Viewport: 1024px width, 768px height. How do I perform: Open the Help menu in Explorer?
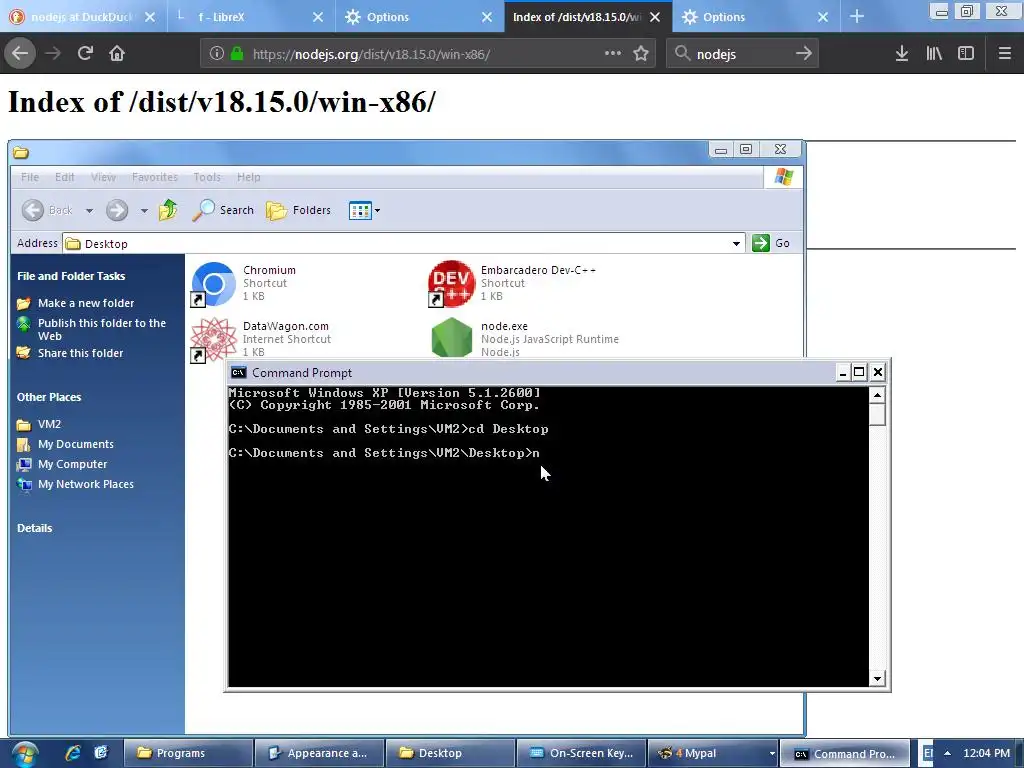click(248, 177)
